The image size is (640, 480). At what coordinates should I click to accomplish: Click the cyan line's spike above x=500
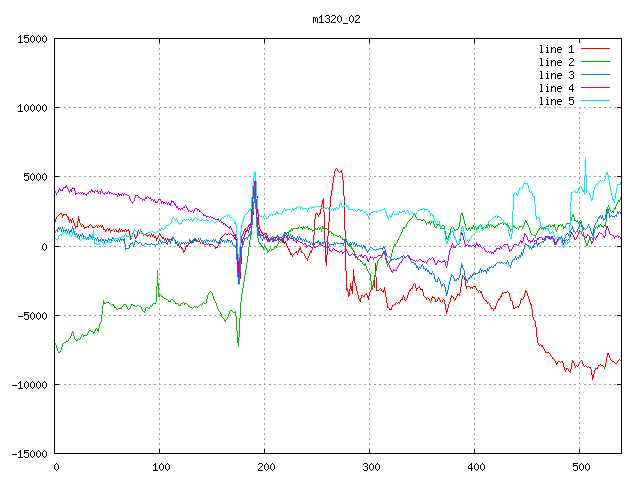pyautogui.click(x=585, y=160)
